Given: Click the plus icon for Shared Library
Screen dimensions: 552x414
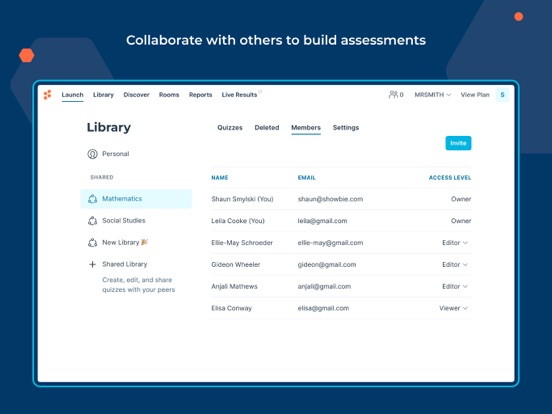Looking at the screenshot, I should pos(92,264).
